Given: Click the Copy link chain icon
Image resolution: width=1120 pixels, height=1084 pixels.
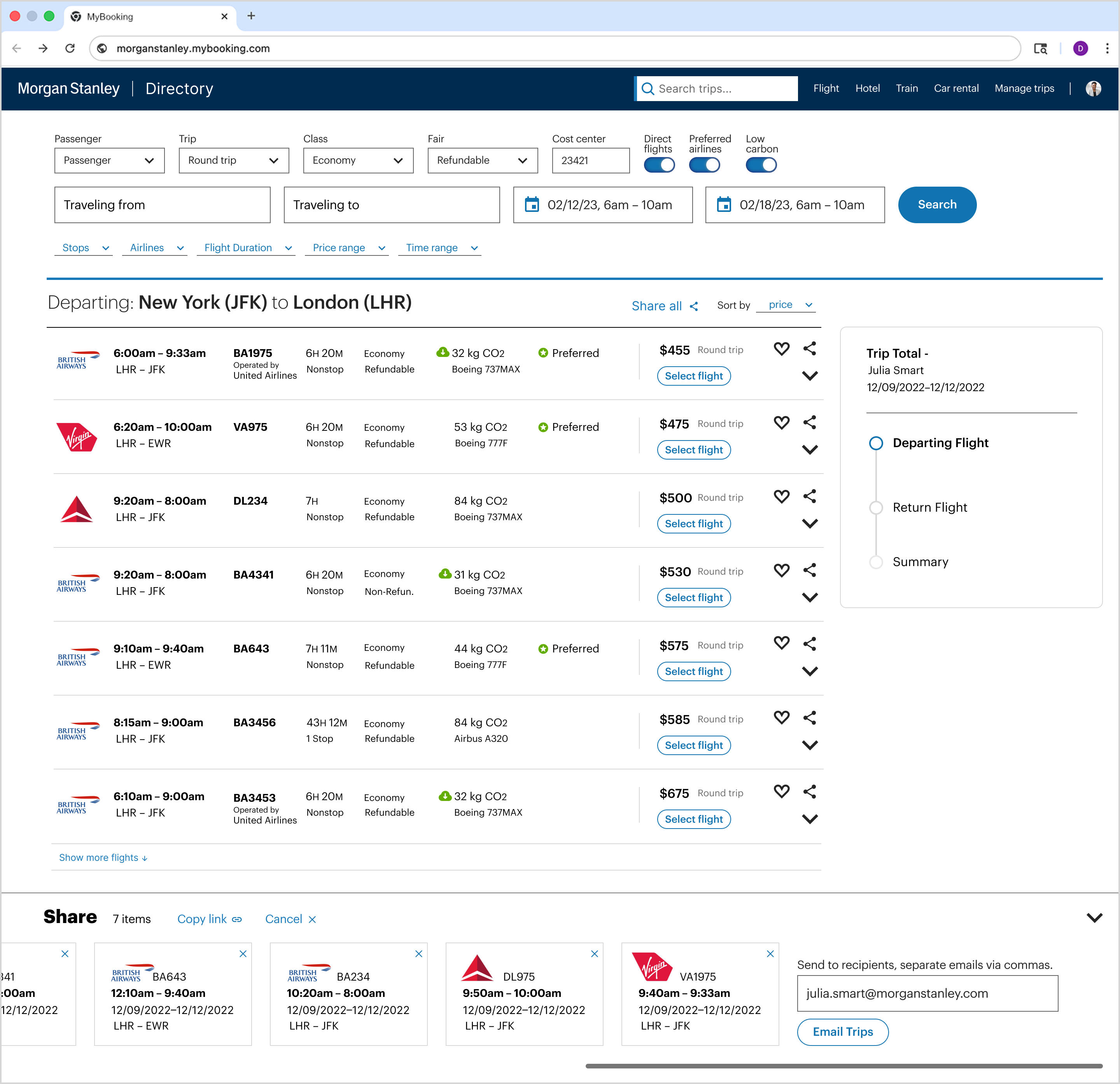Looking at the screenshot, I should (x=236, y=920).
